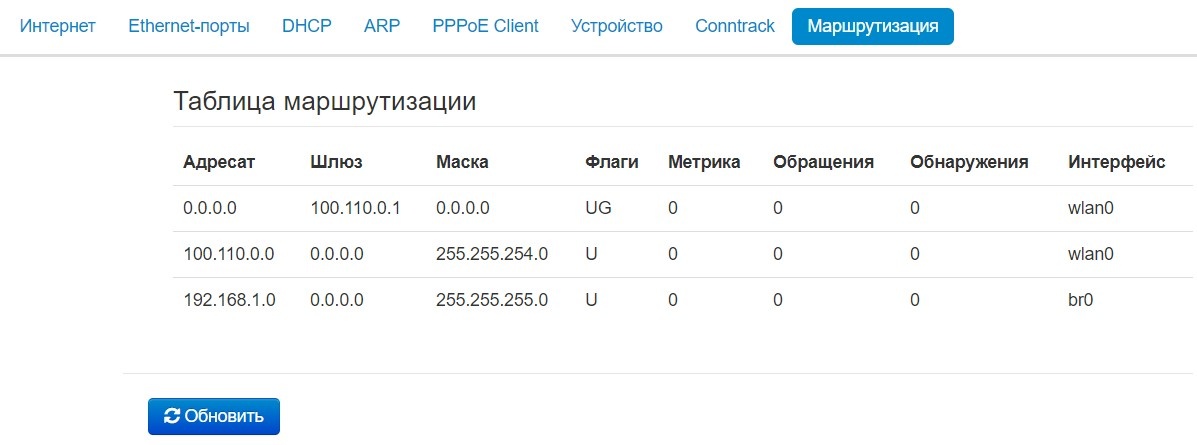Select the gateway value 100.110.0.1
1197x445 pixels.
point(355,208)
